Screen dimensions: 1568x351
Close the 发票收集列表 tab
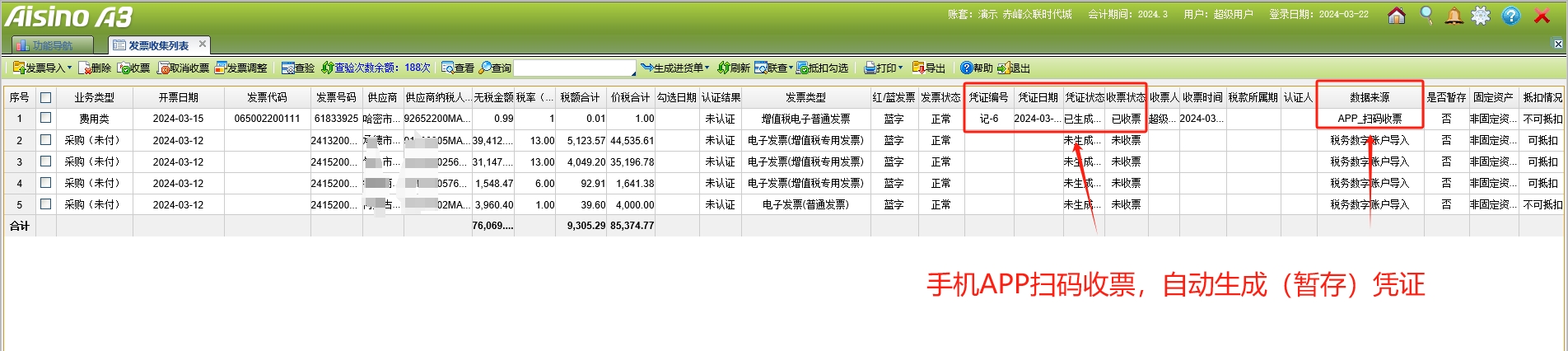(202, 44)
